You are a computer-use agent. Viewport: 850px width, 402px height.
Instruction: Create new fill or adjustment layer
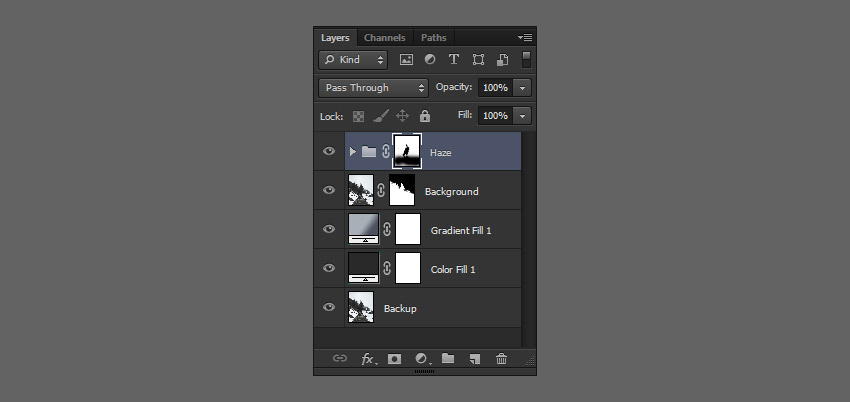point(422,359)
